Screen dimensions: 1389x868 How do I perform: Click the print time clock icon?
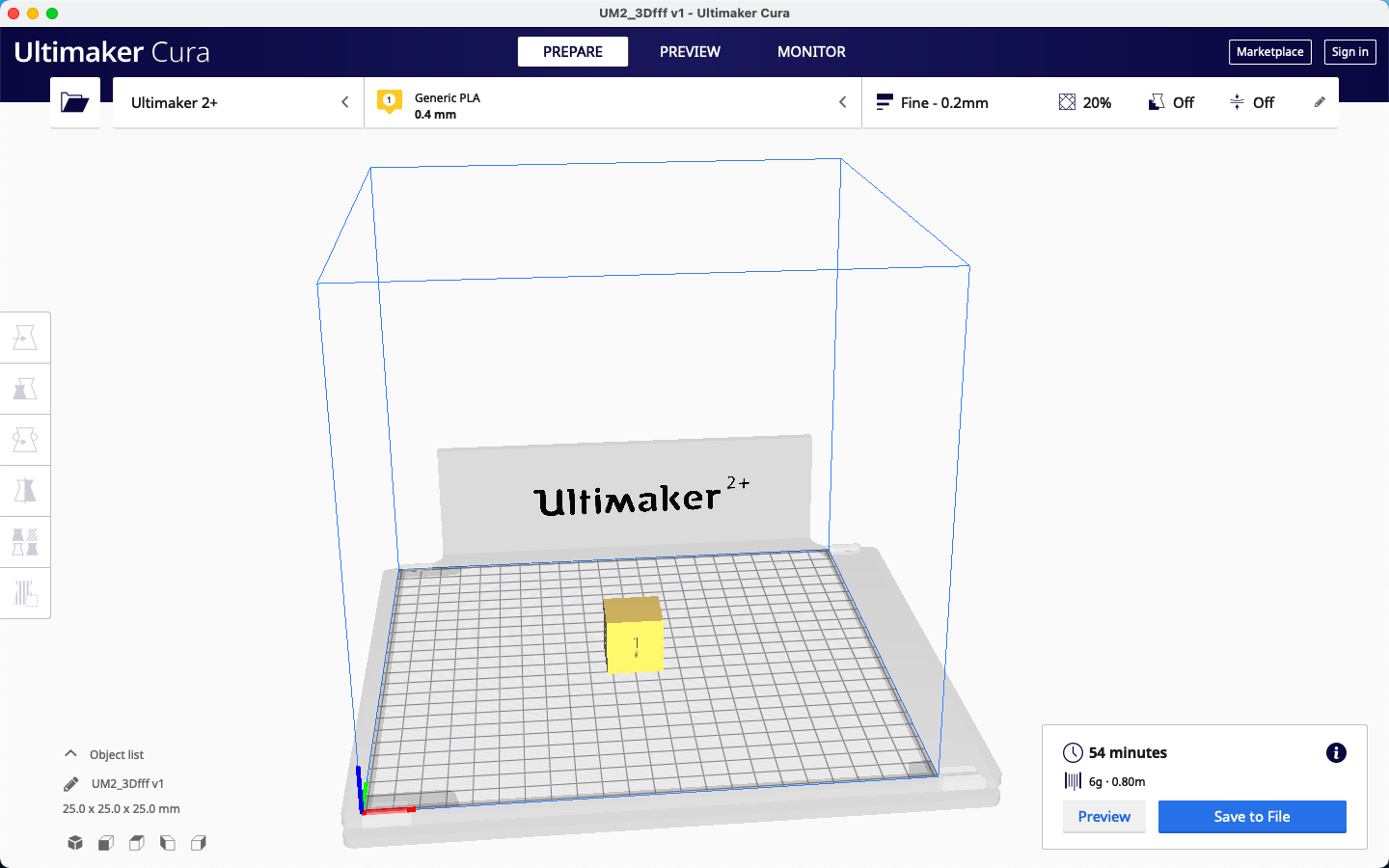pos(1073,753)
